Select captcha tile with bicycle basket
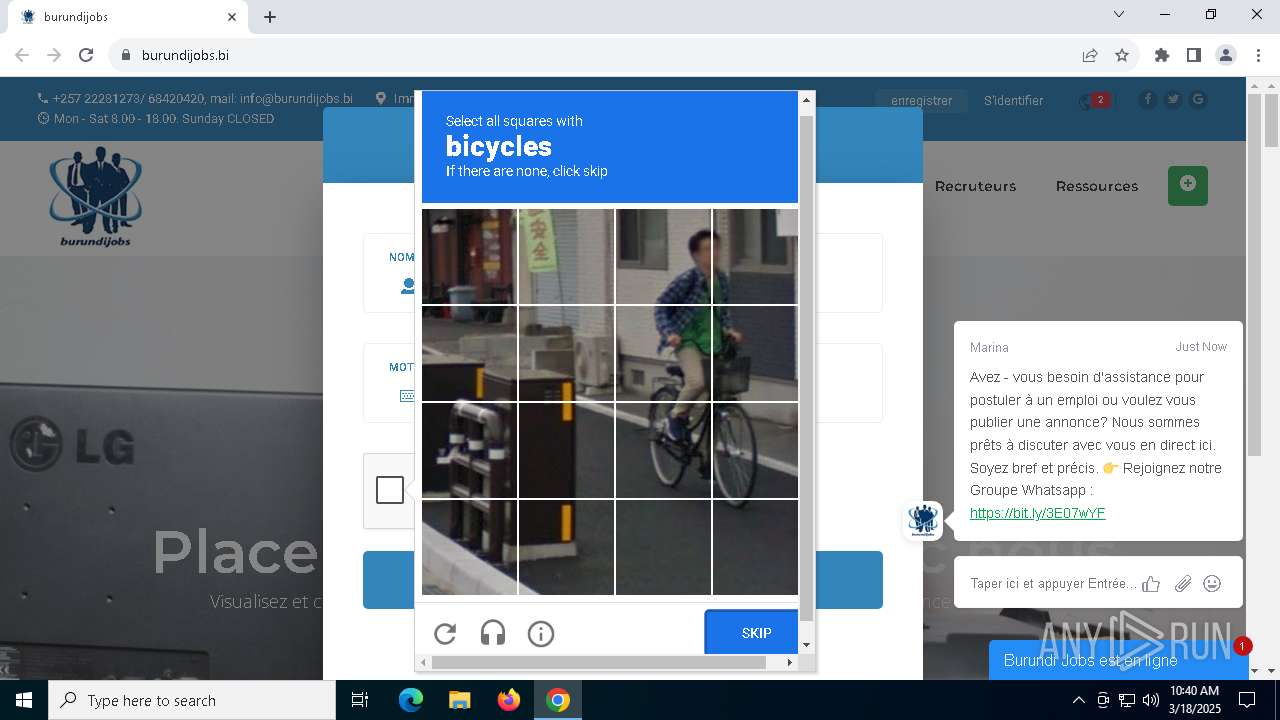 (755, 353)
